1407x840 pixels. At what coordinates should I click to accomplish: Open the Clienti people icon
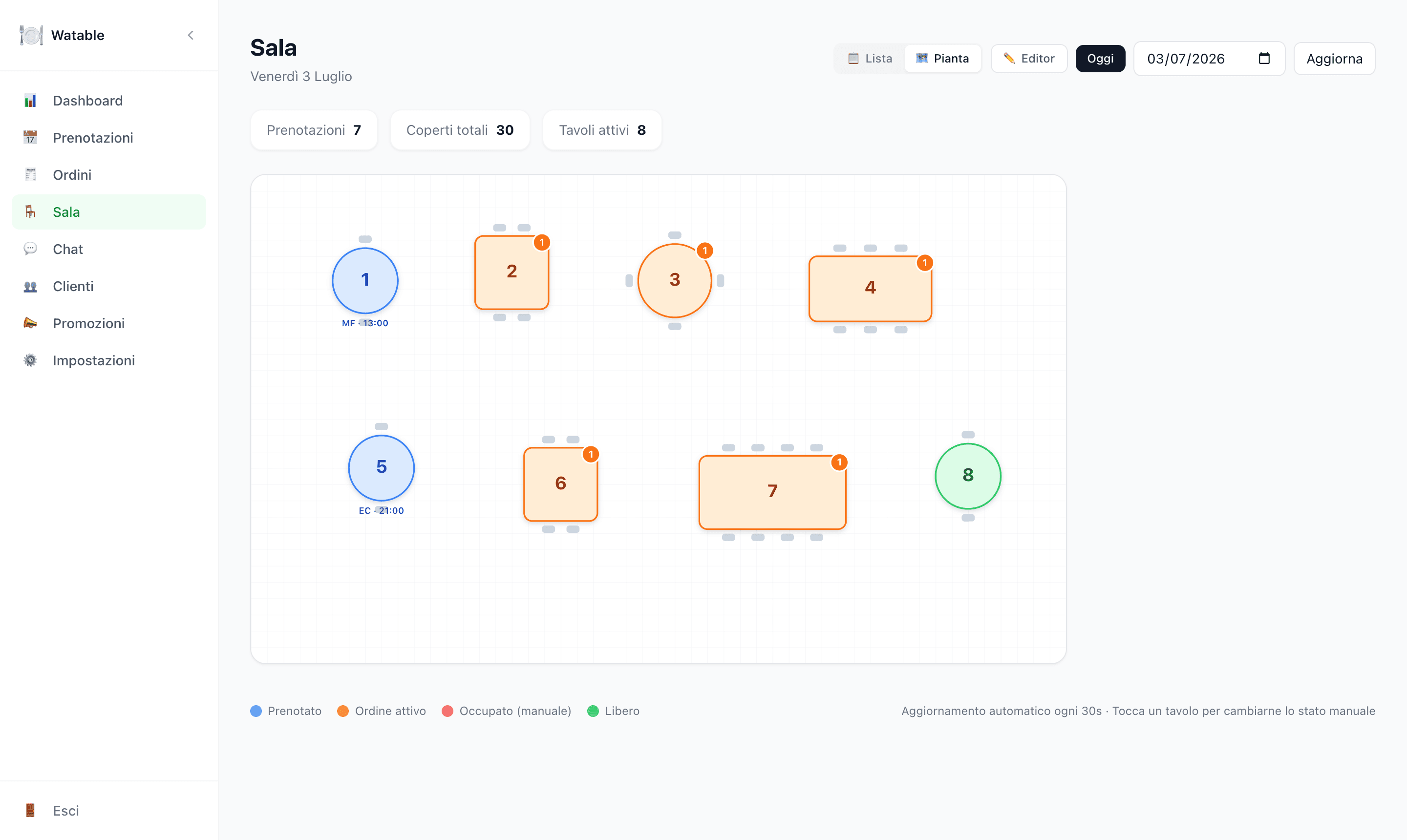click(30, 286)
